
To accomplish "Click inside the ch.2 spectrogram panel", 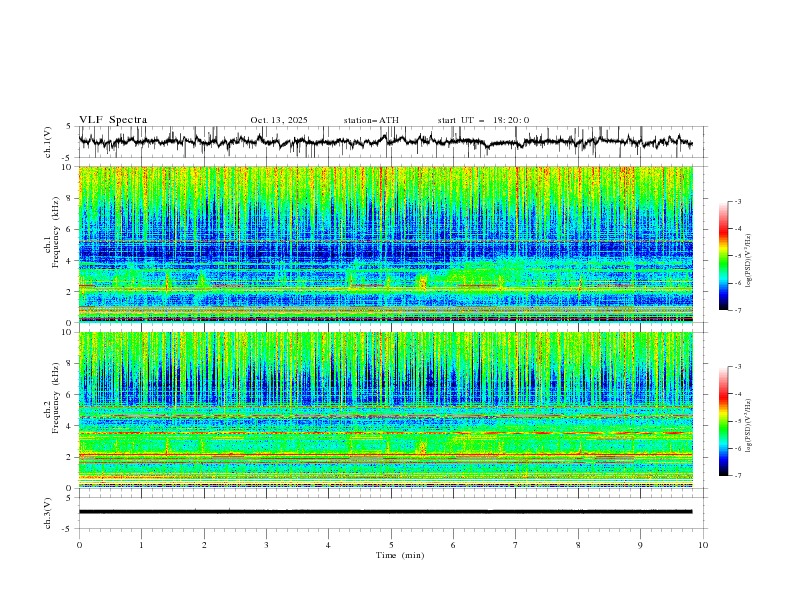I will coord(385,410).
